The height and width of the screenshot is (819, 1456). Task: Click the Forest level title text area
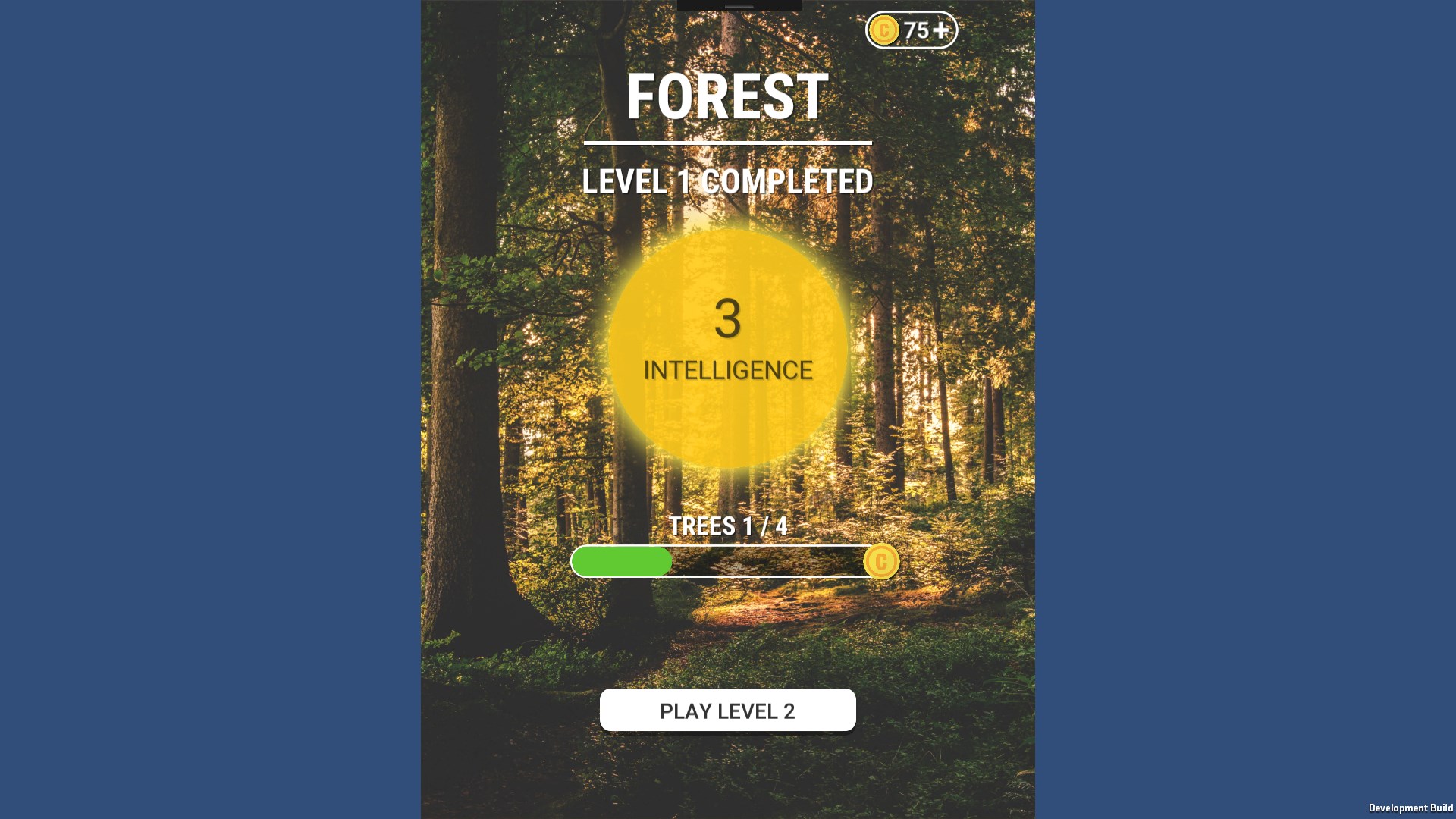pos(728,96)
